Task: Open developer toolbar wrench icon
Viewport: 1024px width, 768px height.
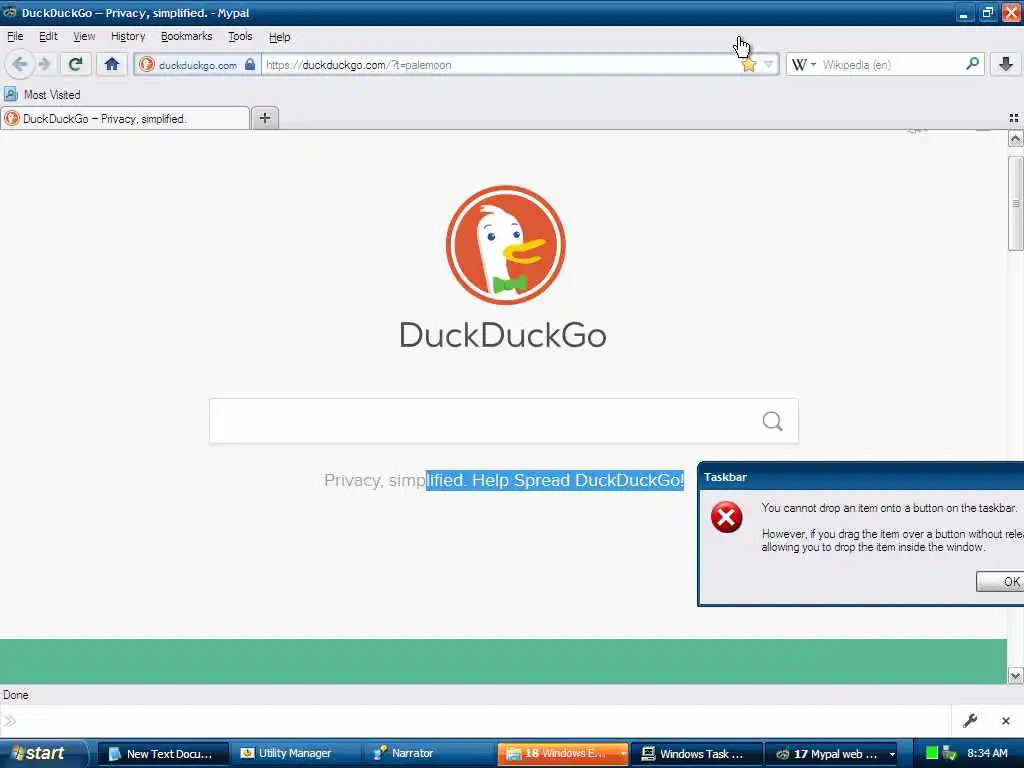Action: [970, 720]
